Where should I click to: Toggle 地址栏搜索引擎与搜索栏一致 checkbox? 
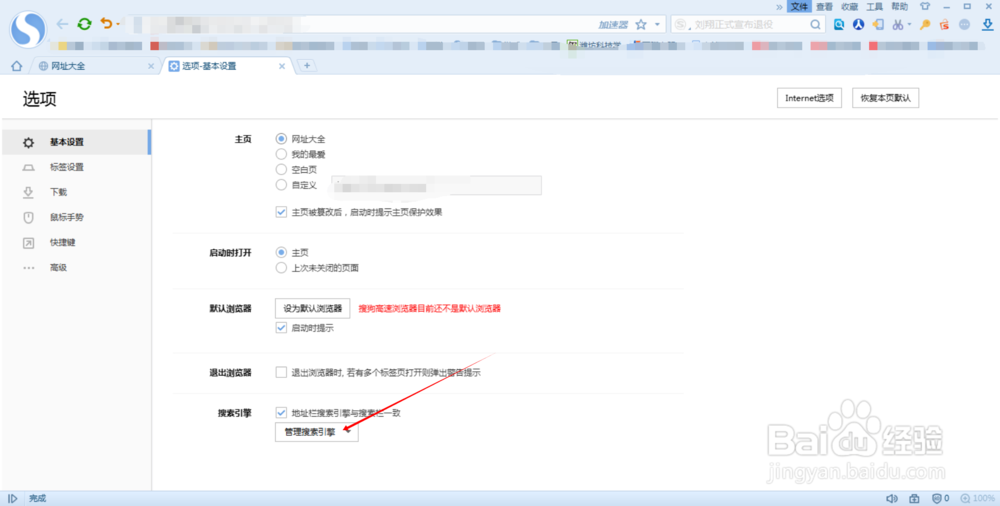pos(281,413)
